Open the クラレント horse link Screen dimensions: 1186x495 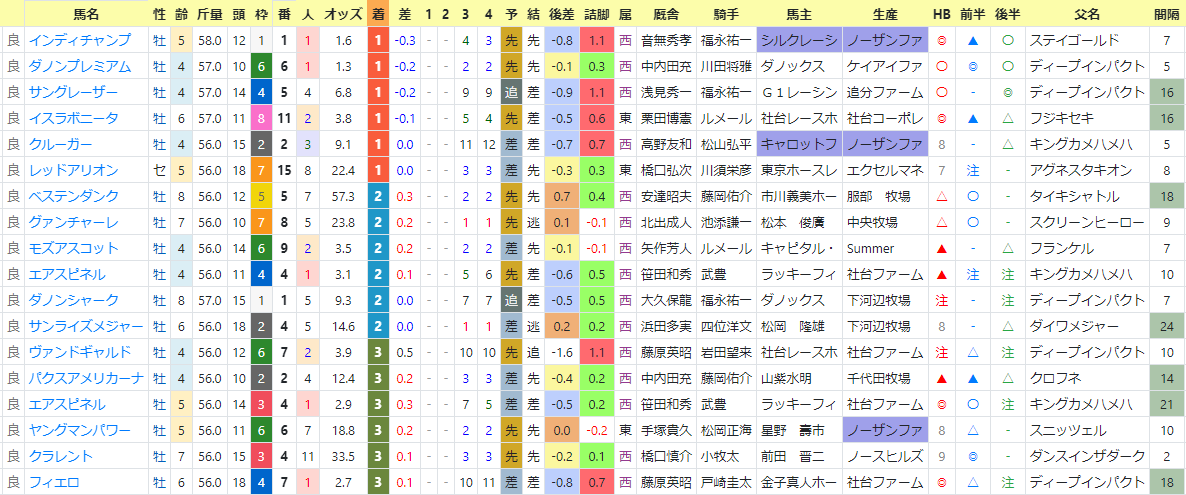[61, 456]
